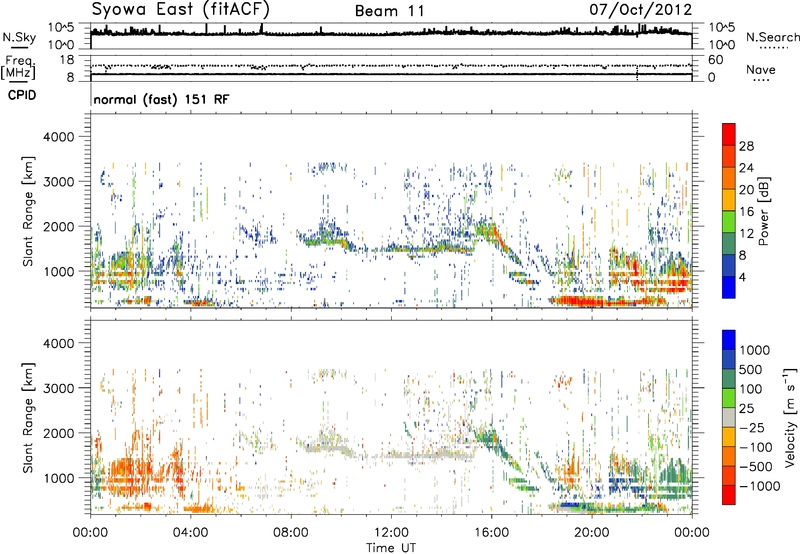
Task: Select the '-1000' Velocity scale value
Action: (x=760, y=486)
